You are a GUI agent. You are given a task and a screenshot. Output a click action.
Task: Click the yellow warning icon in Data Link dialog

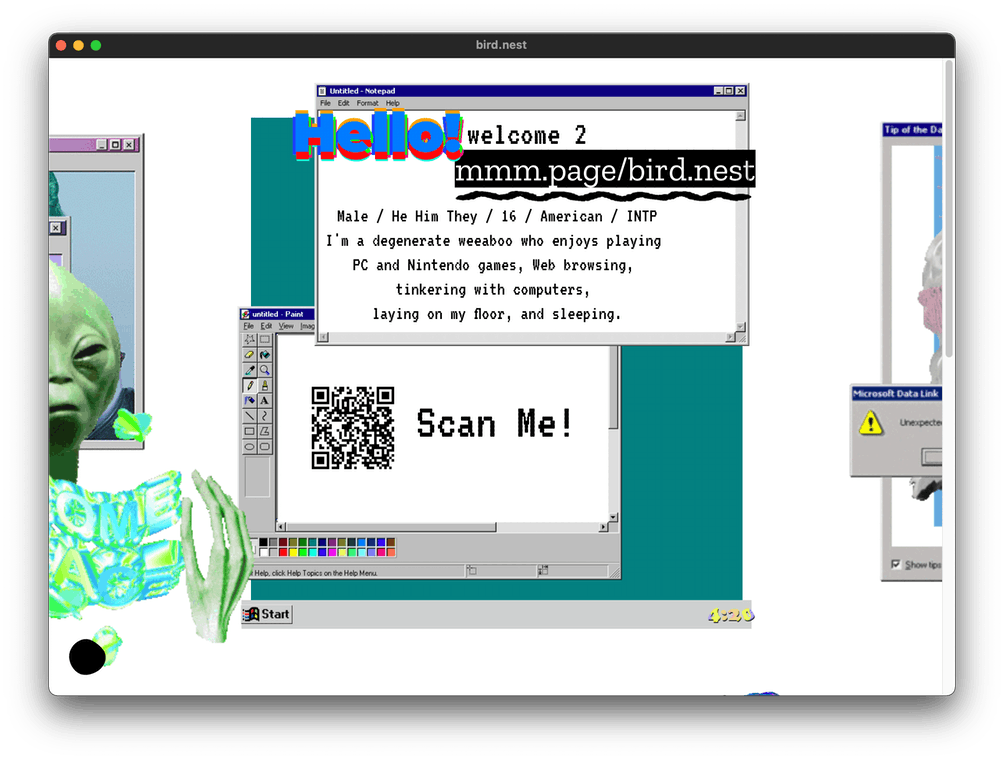click(871, 423)
